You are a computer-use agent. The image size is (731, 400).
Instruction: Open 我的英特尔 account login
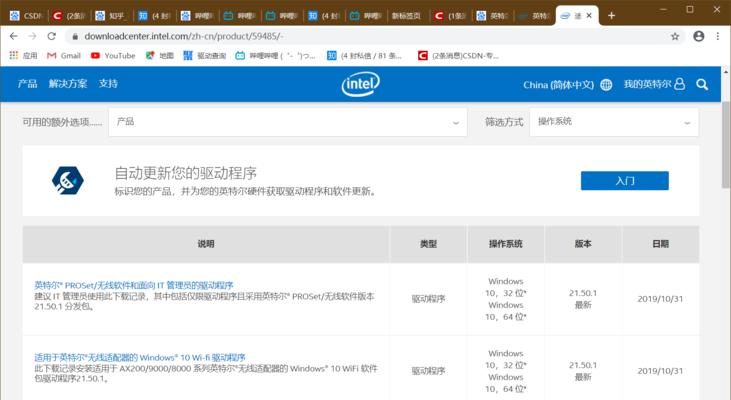point(655,84)
